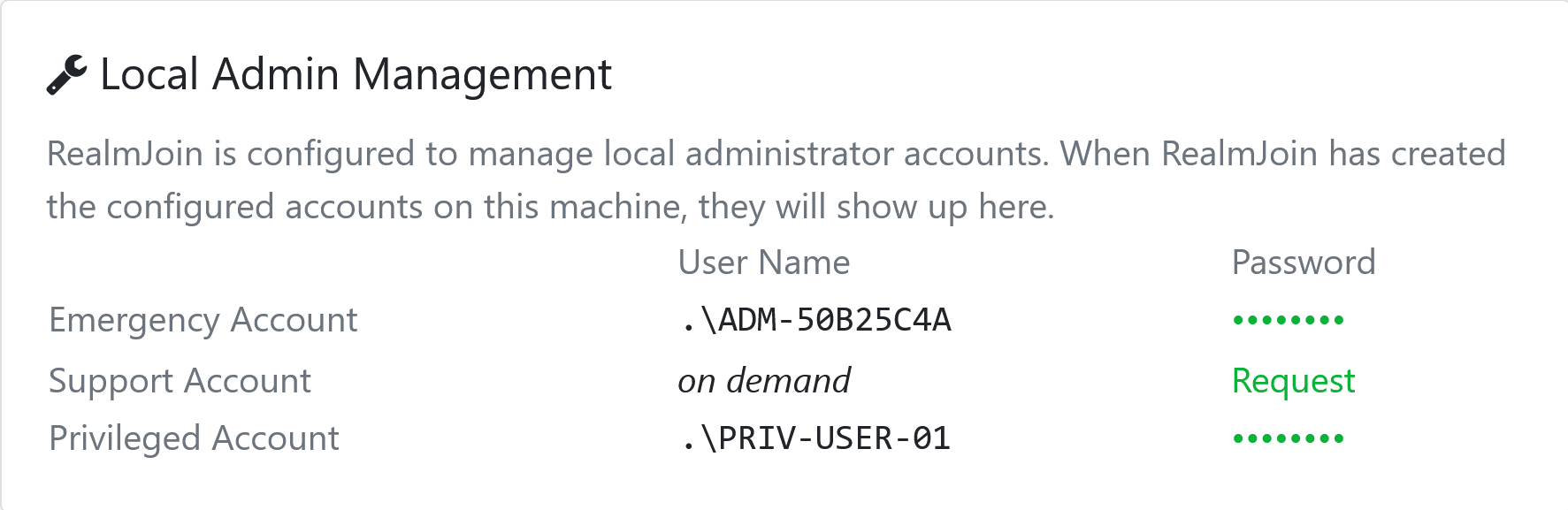Click the last dot of Privileged password
This screenshot has width=1568, height=510.
tap(1339, 438)
